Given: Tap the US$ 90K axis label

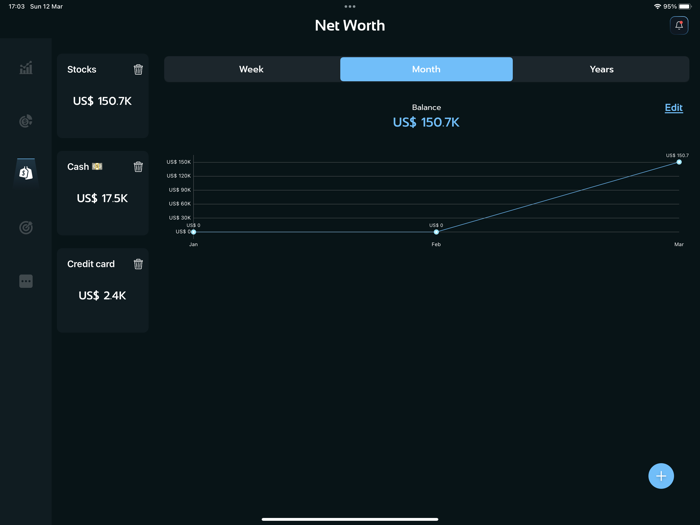Looking at the screenshot, I should [180, 190].
